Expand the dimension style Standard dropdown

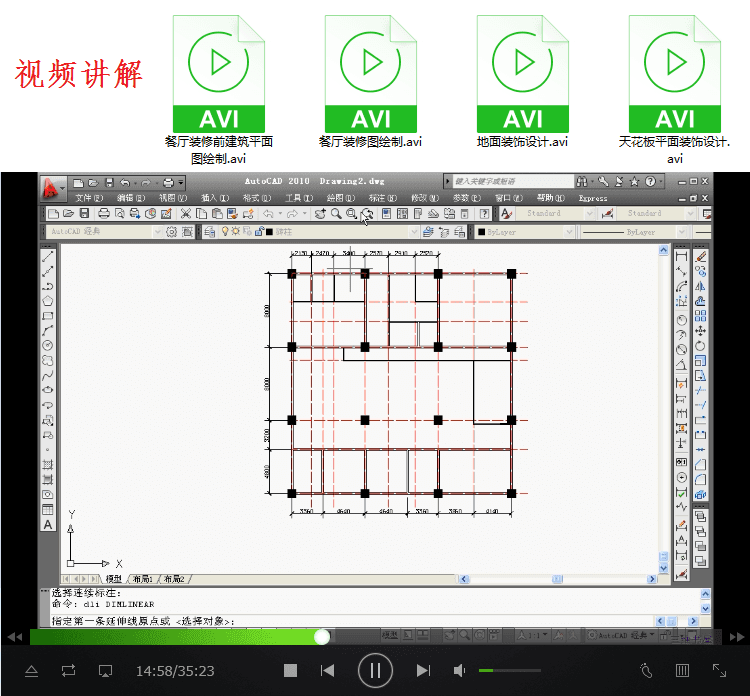tap(689, 213)
